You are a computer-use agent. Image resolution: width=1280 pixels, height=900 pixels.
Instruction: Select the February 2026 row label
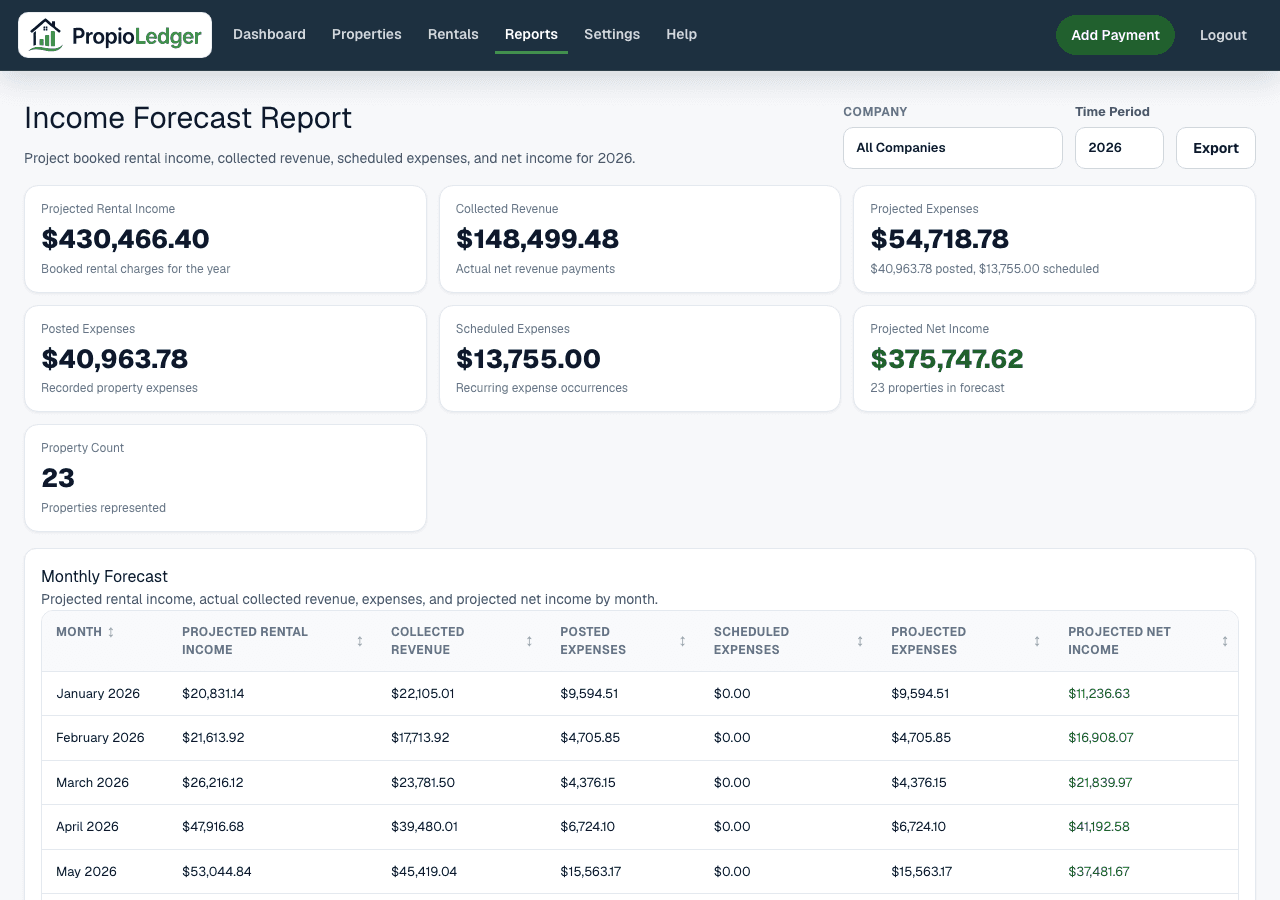(100, 738)
